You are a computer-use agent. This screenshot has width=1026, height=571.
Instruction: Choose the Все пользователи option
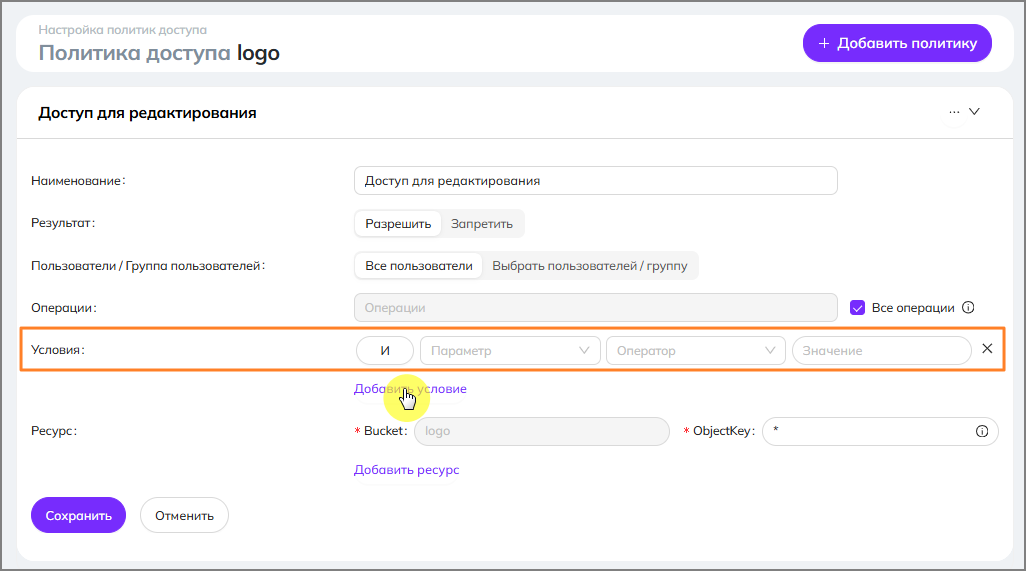click(418, 266)
